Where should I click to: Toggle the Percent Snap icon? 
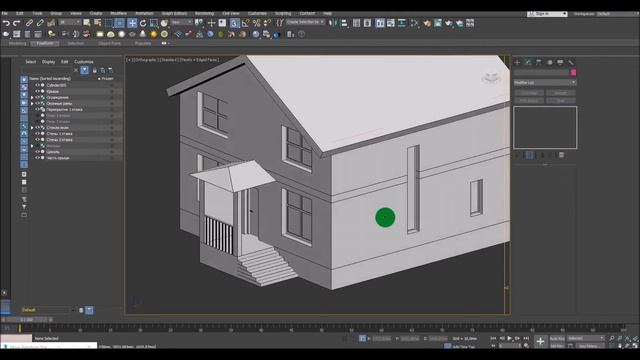tap(256, 23)
